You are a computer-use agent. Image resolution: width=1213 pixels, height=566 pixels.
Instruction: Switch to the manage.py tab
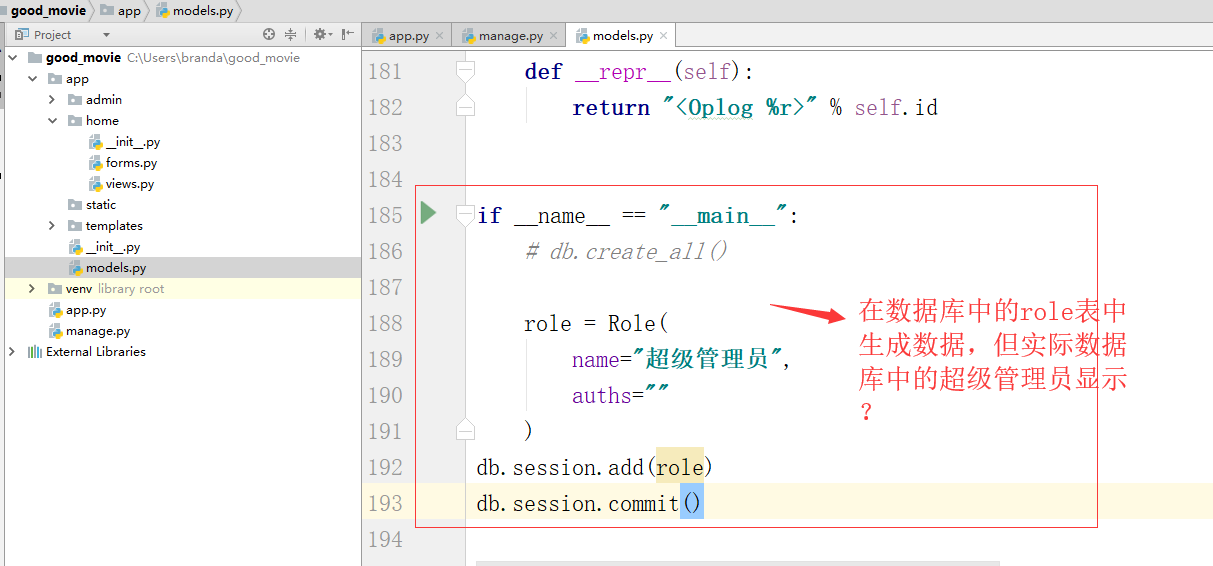[x=509, y=36]
